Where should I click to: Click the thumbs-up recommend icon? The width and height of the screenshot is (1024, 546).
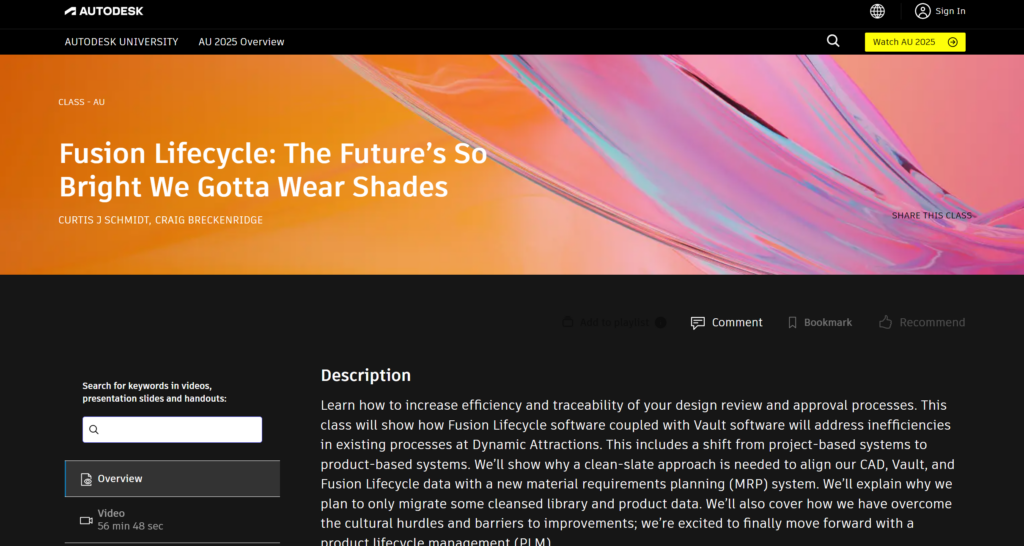(x=885, y=322)
